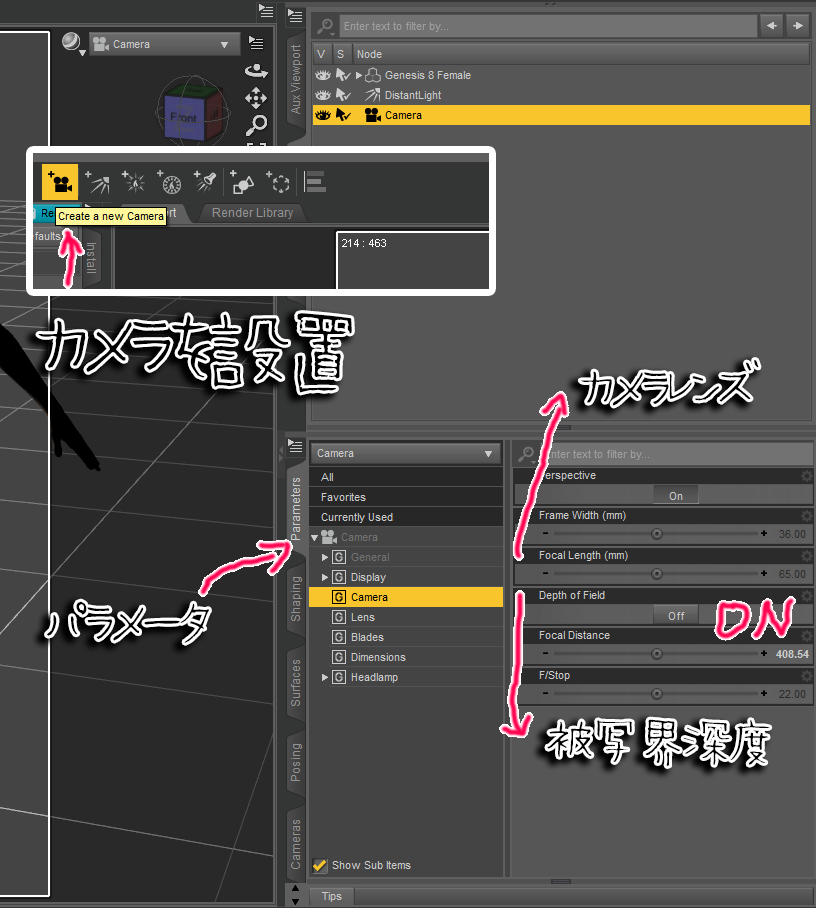
Task: Open the viewport Camera selection dropdown
Action: [x=165, y=44]
